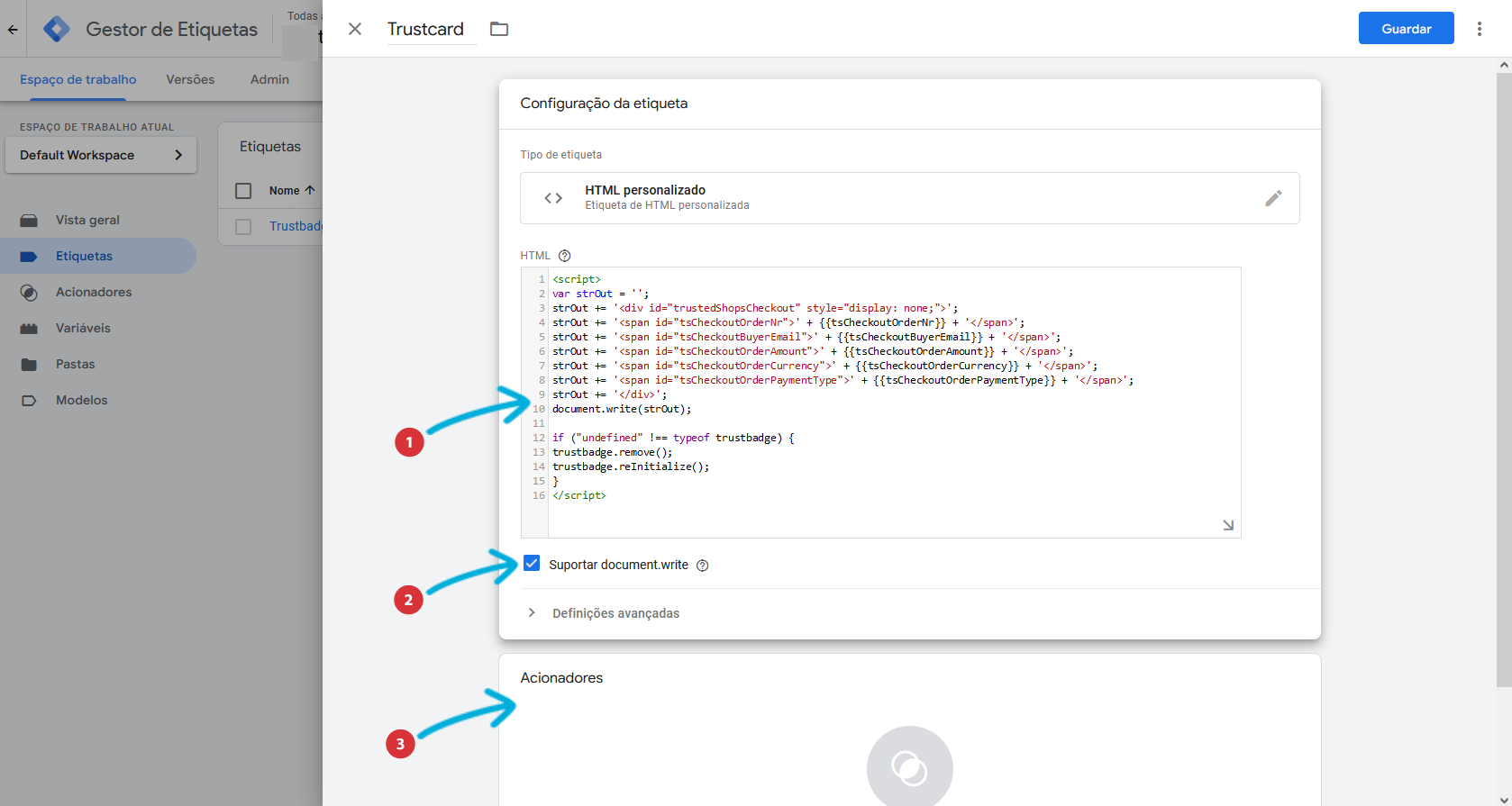This screenshot has height=806, width=1512.
Task: Click the Acionadores trigger placeholder icon
Action: pos(909,768)
